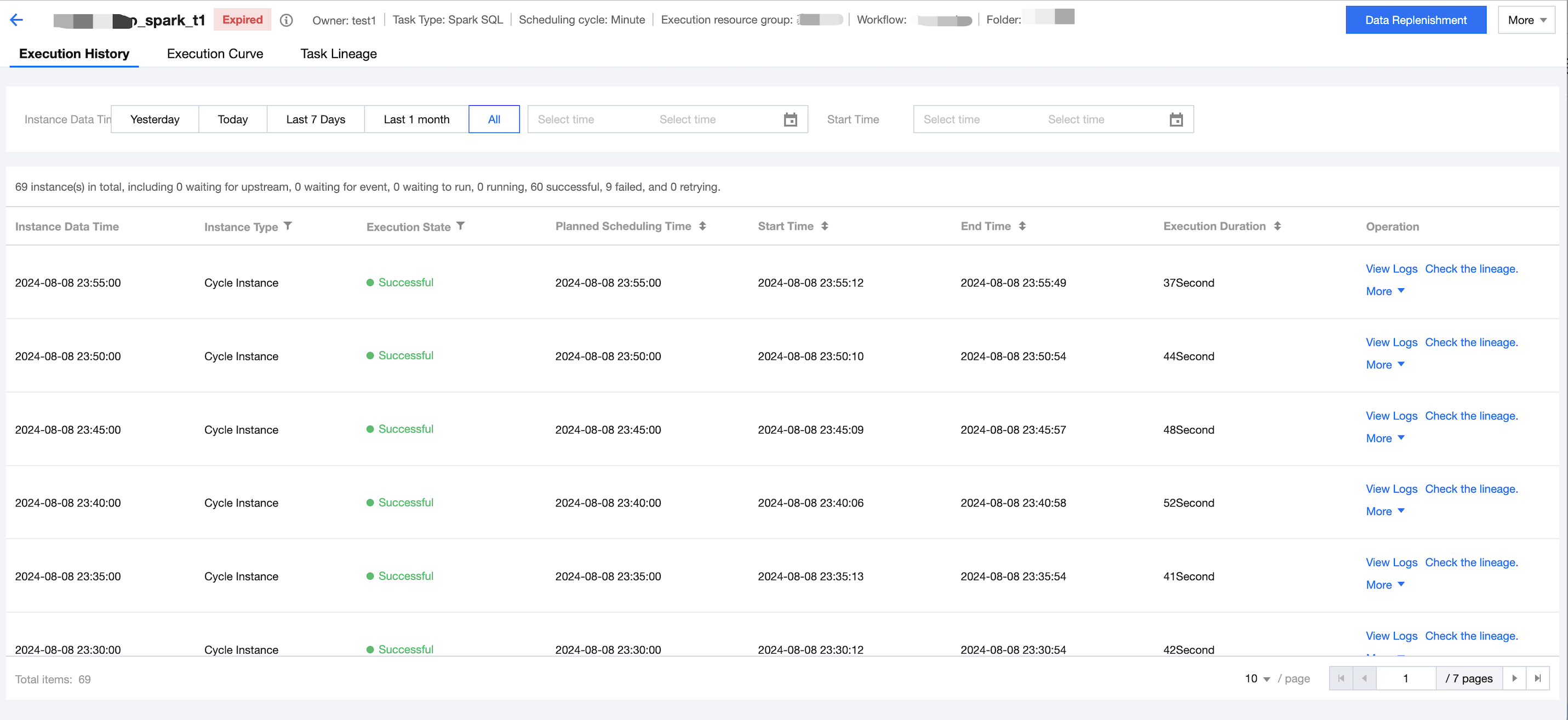Select the Last 1 month filter
1568x720 pixels.
pos(416,119)
